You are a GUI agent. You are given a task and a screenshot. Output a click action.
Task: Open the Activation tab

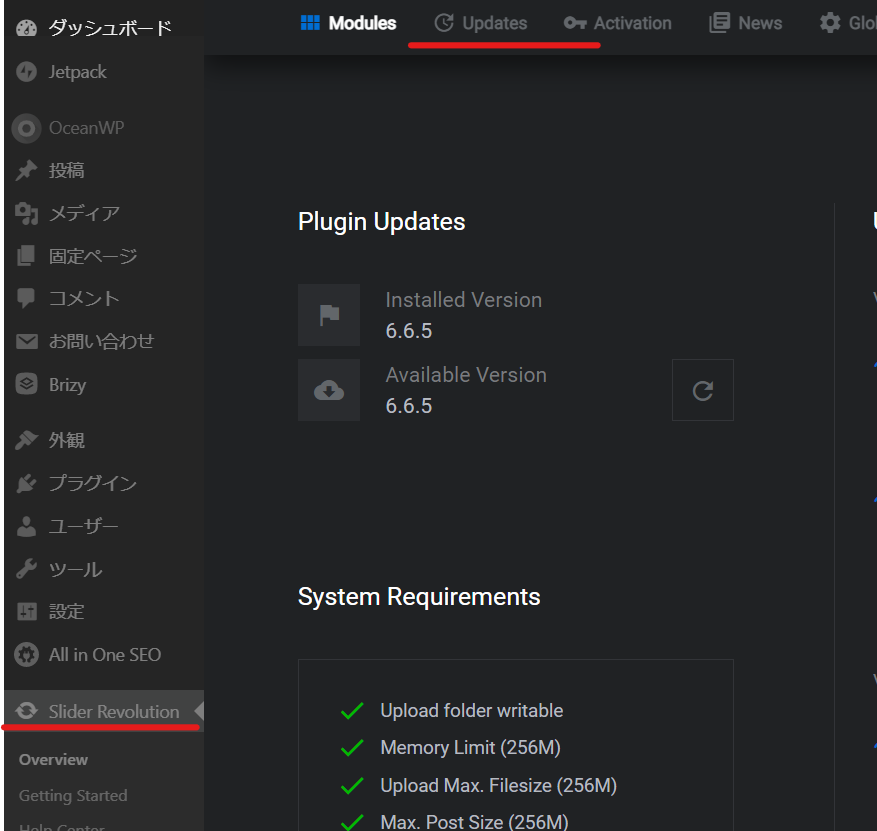tap(618, 23)
